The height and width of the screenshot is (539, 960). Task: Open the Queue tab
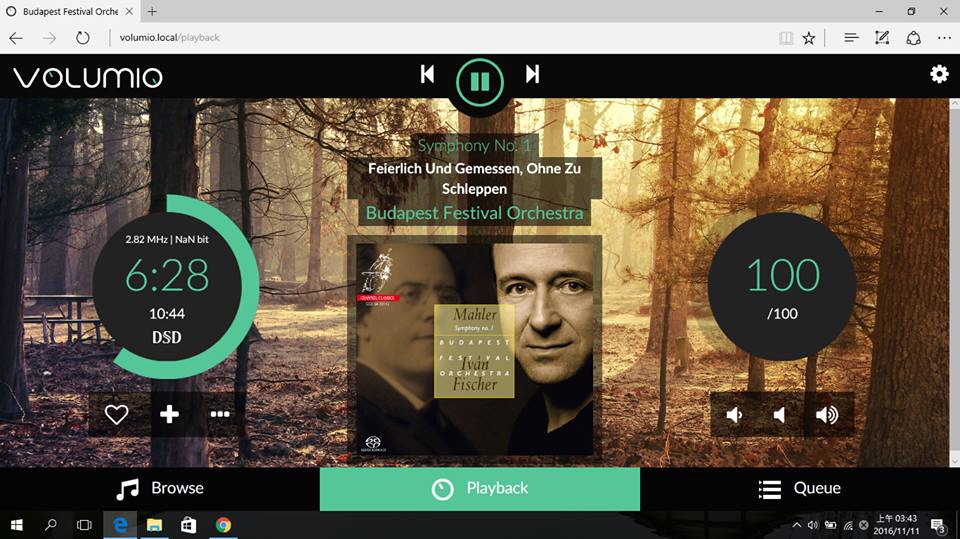800,489
